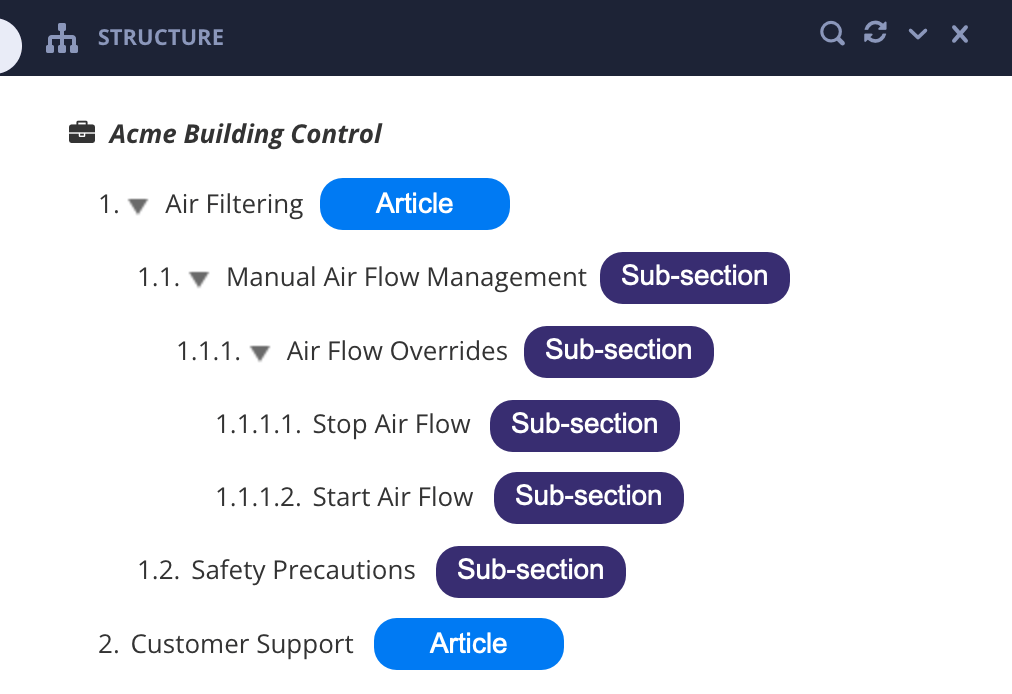This screenshot has height=694, width=1012.
Task: Click the Article badge next to Customer Support
Action: (468, 643)
